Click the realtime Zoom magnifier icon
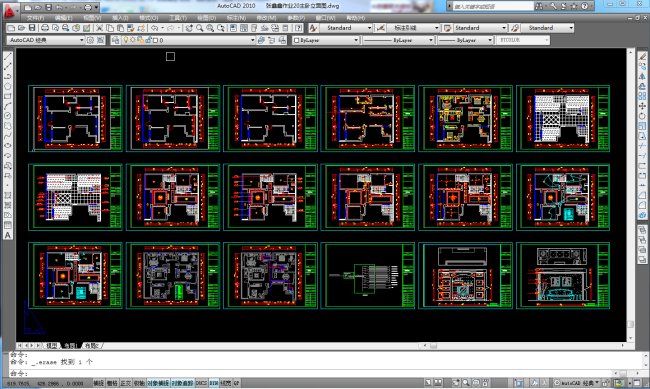This screenshot has width=650, height=389. pyautogui.click(x=200, y=28)
